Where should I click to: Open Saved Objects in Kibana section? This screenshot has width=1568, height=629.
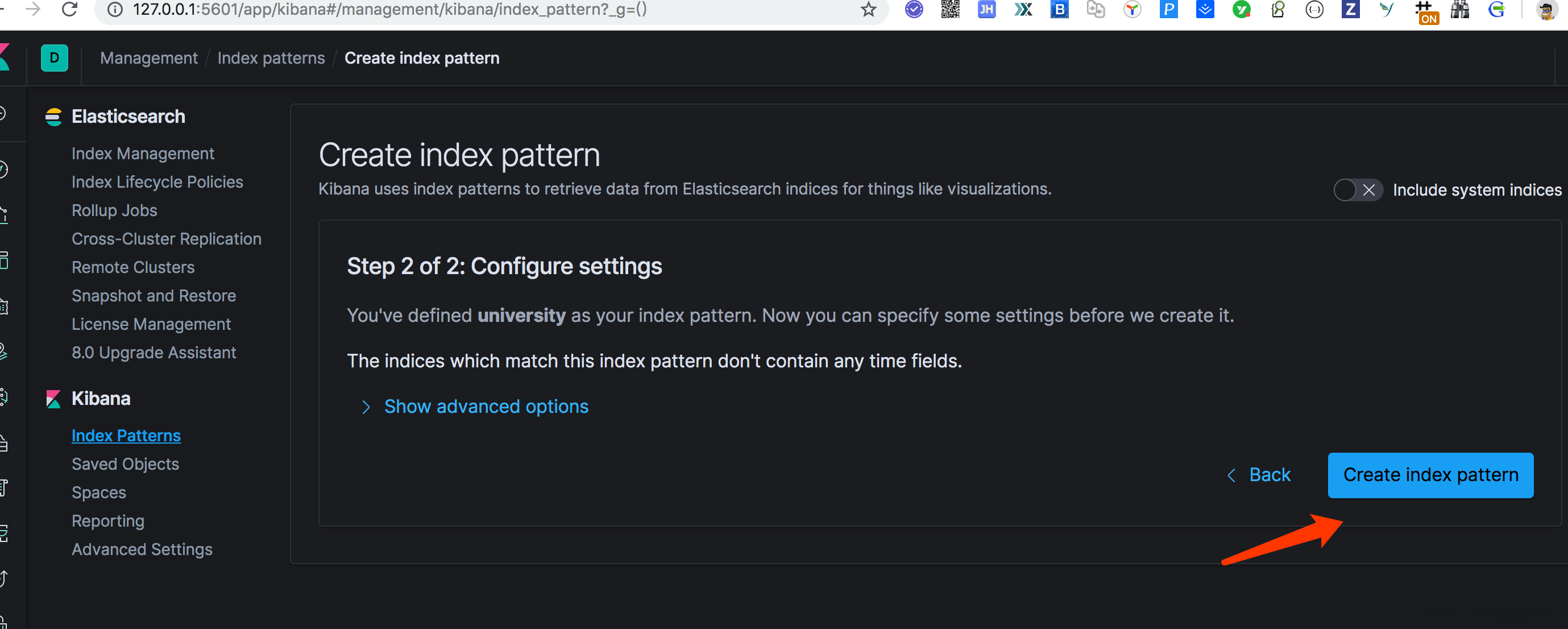click(125, 464)
